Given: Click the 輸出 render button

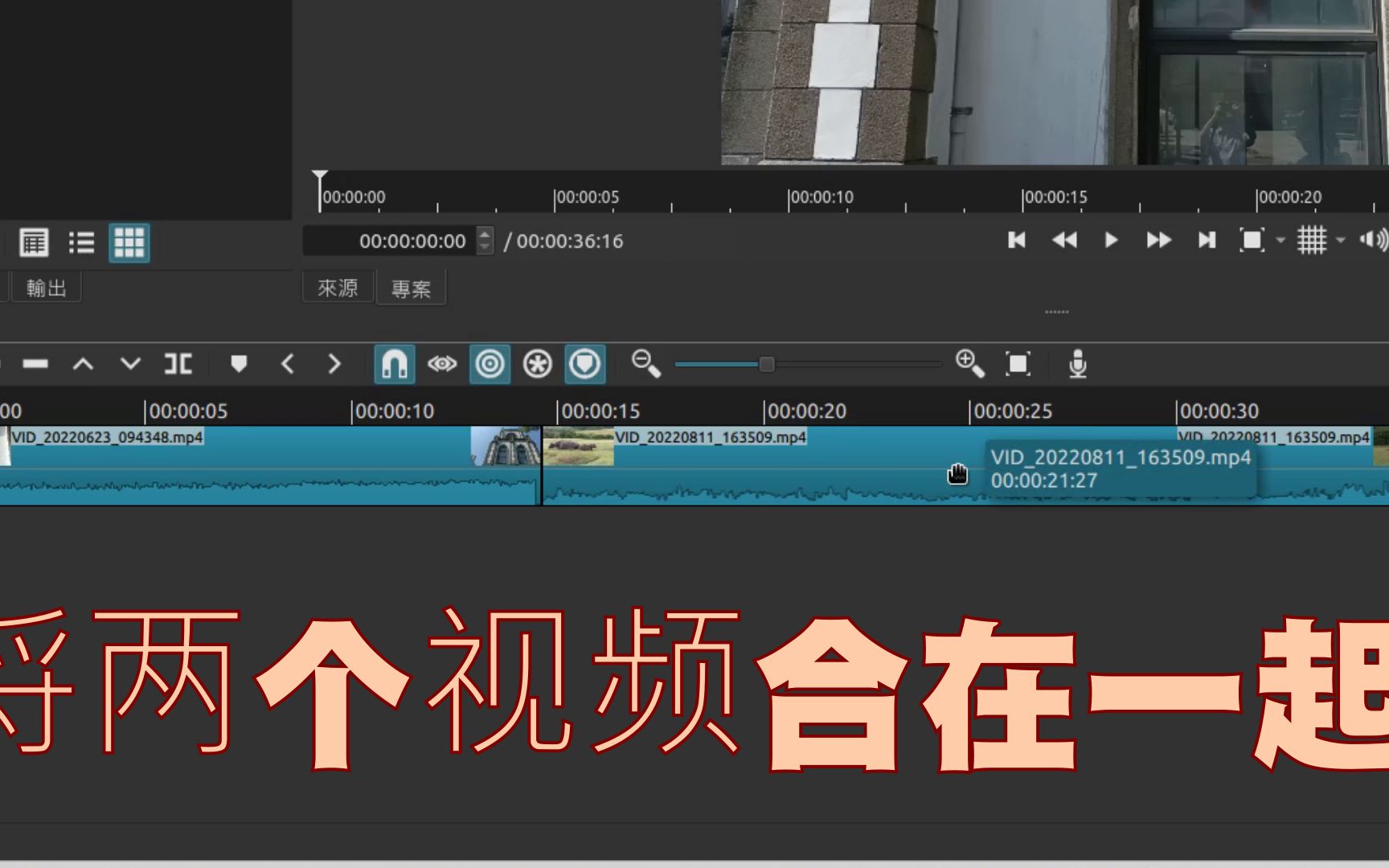Looking at the screenshot, I should (46, 287).
